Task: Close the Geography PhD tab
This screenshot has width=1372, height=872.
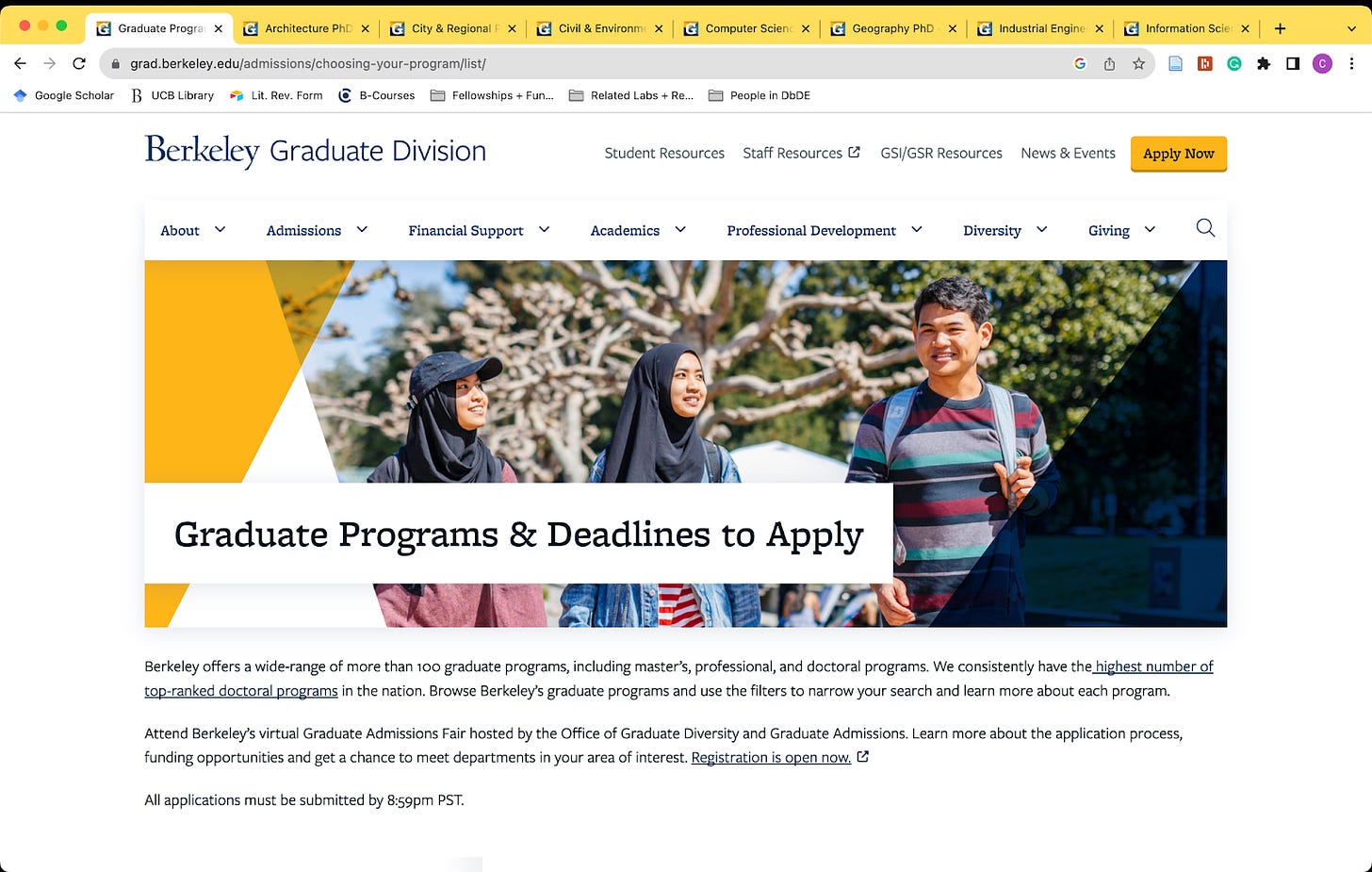Action: pyautogui.click(x=953, y=28)
